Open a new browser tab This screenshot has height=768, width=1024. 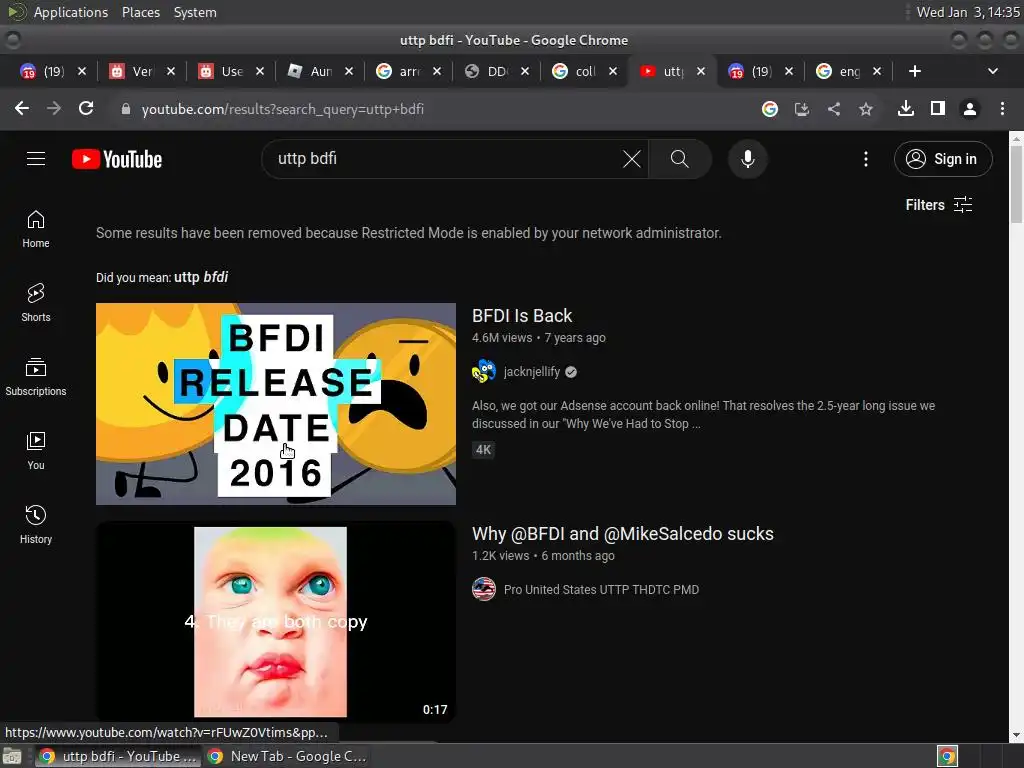(915, 71)
